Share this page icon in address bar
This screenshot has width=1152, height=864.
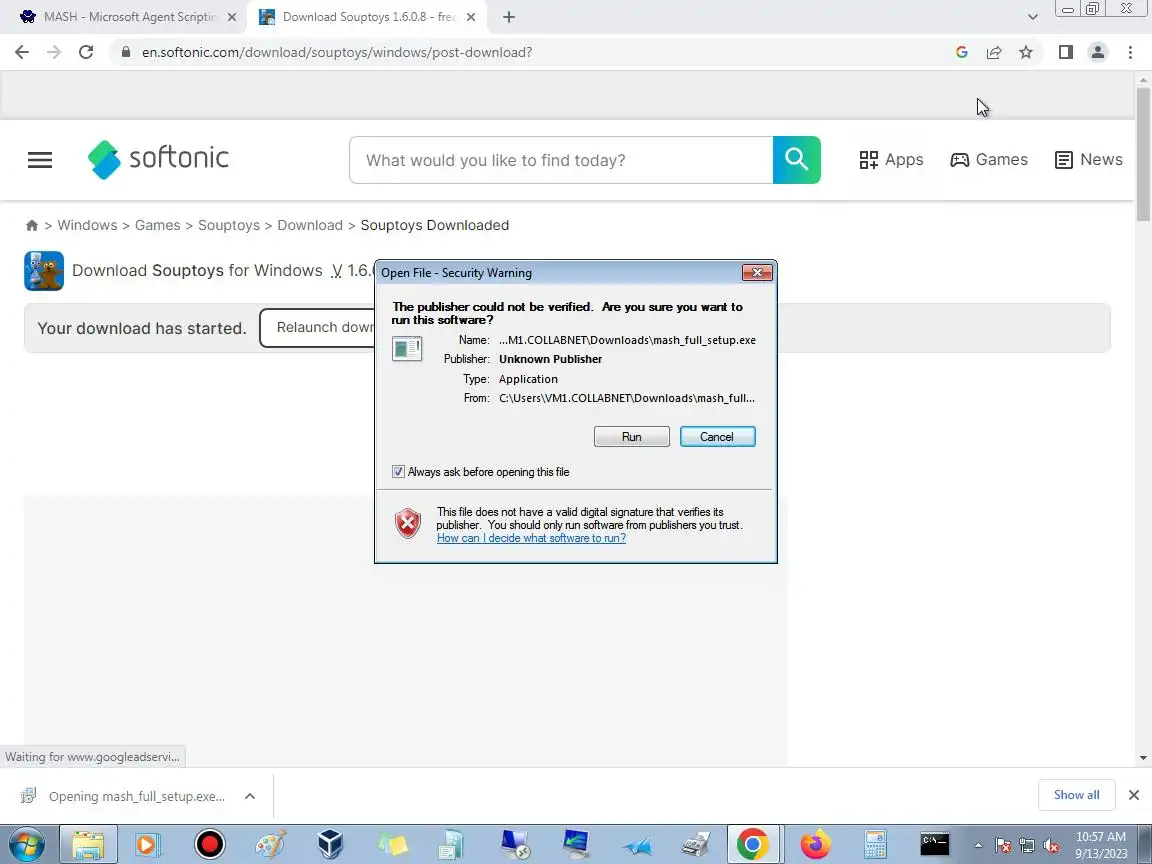pyautogui.click(x=993, y=52)
